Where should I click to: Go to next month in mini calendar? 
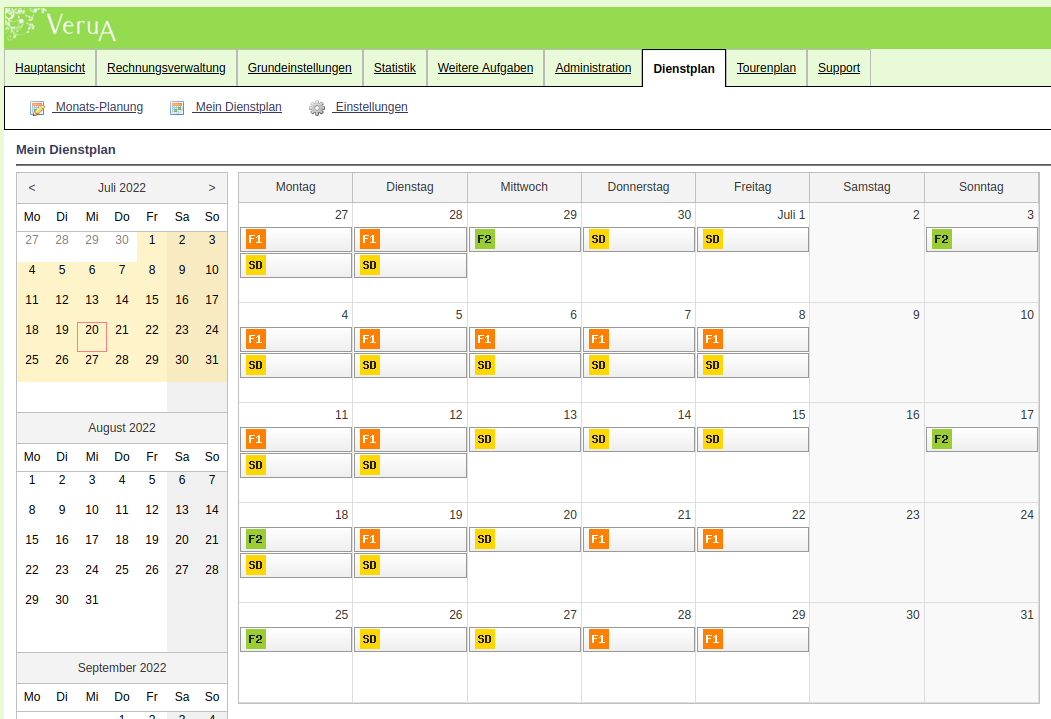click(211, 188)
